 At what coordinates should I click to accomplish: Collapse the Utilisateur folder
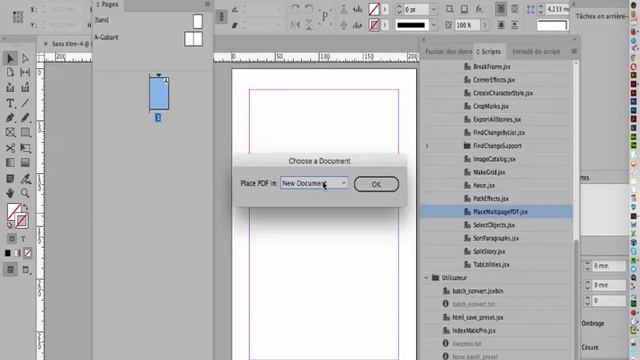tap(427, 278)
